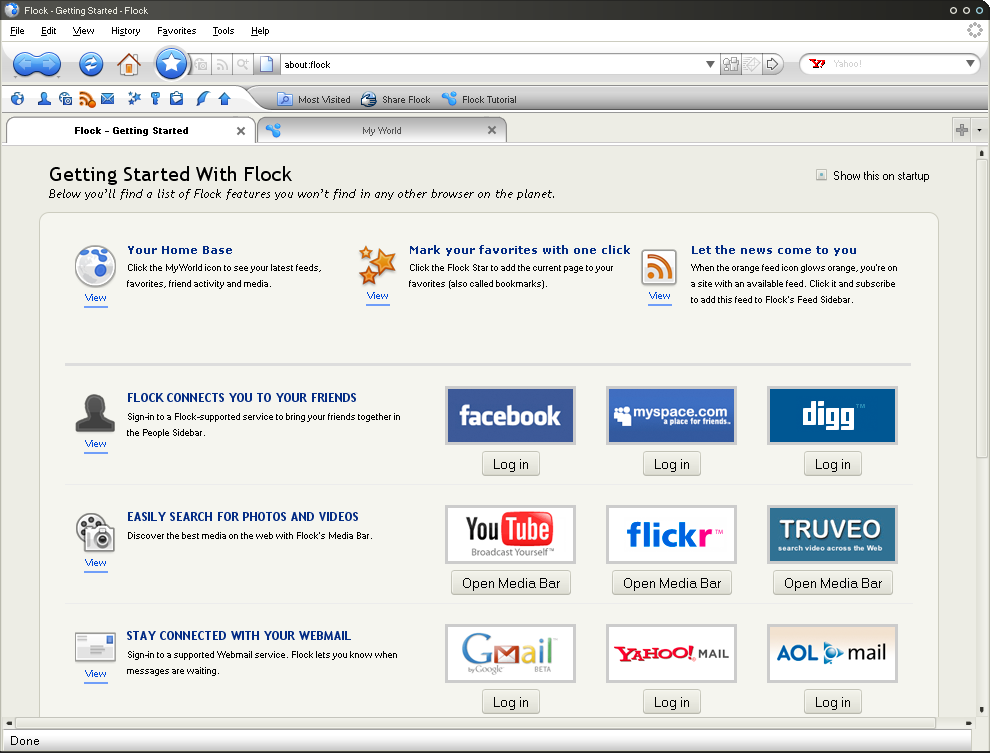Log in to MySpace
Screen dimensions: 990x753
tap(671, 464)
